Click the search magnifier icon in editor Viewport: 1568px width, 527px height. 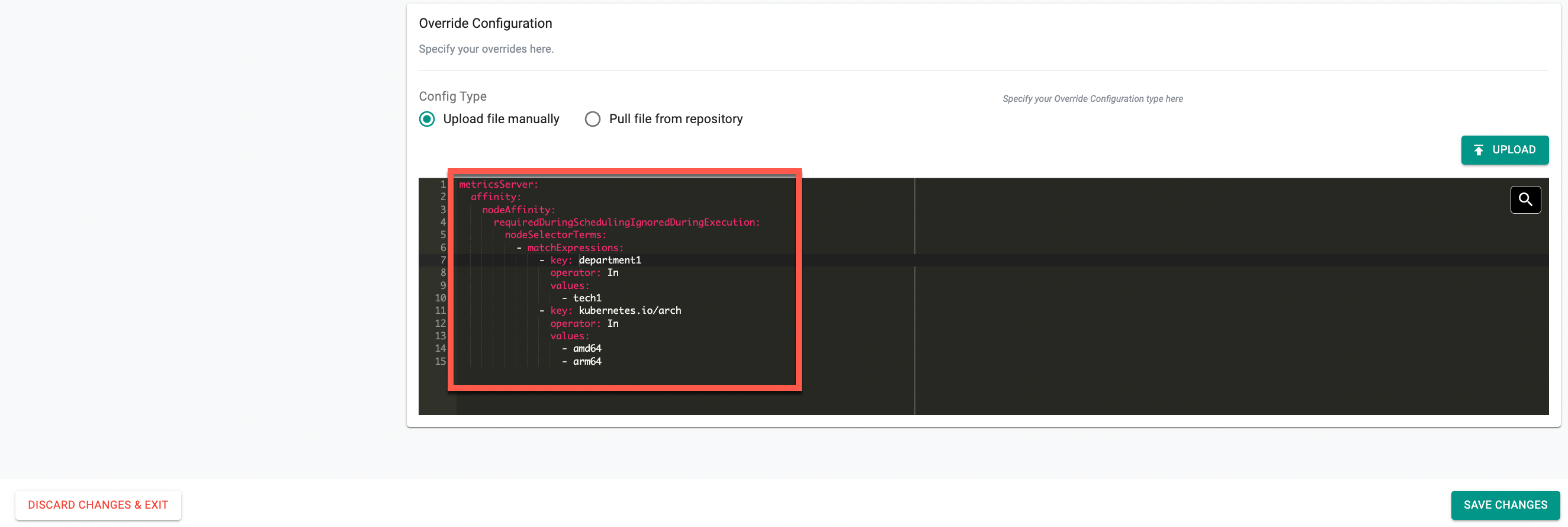tap(1525, 200)
